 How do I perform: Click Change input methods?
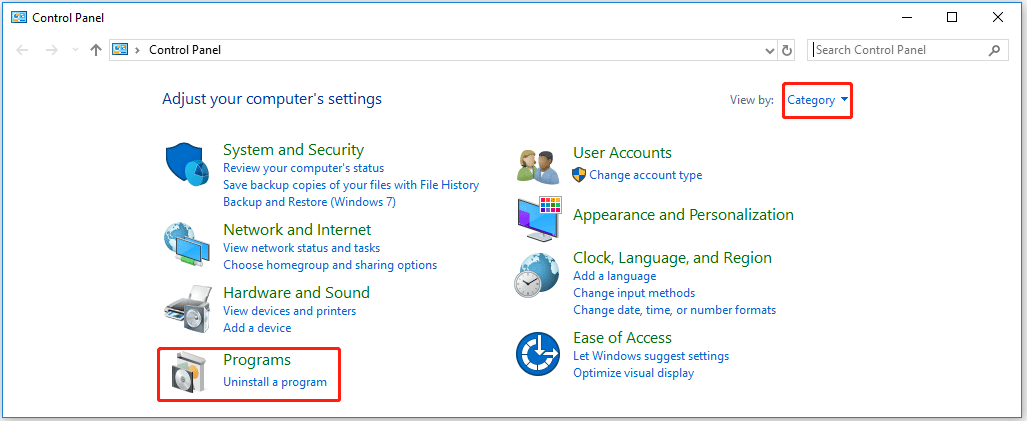(633, 293)
